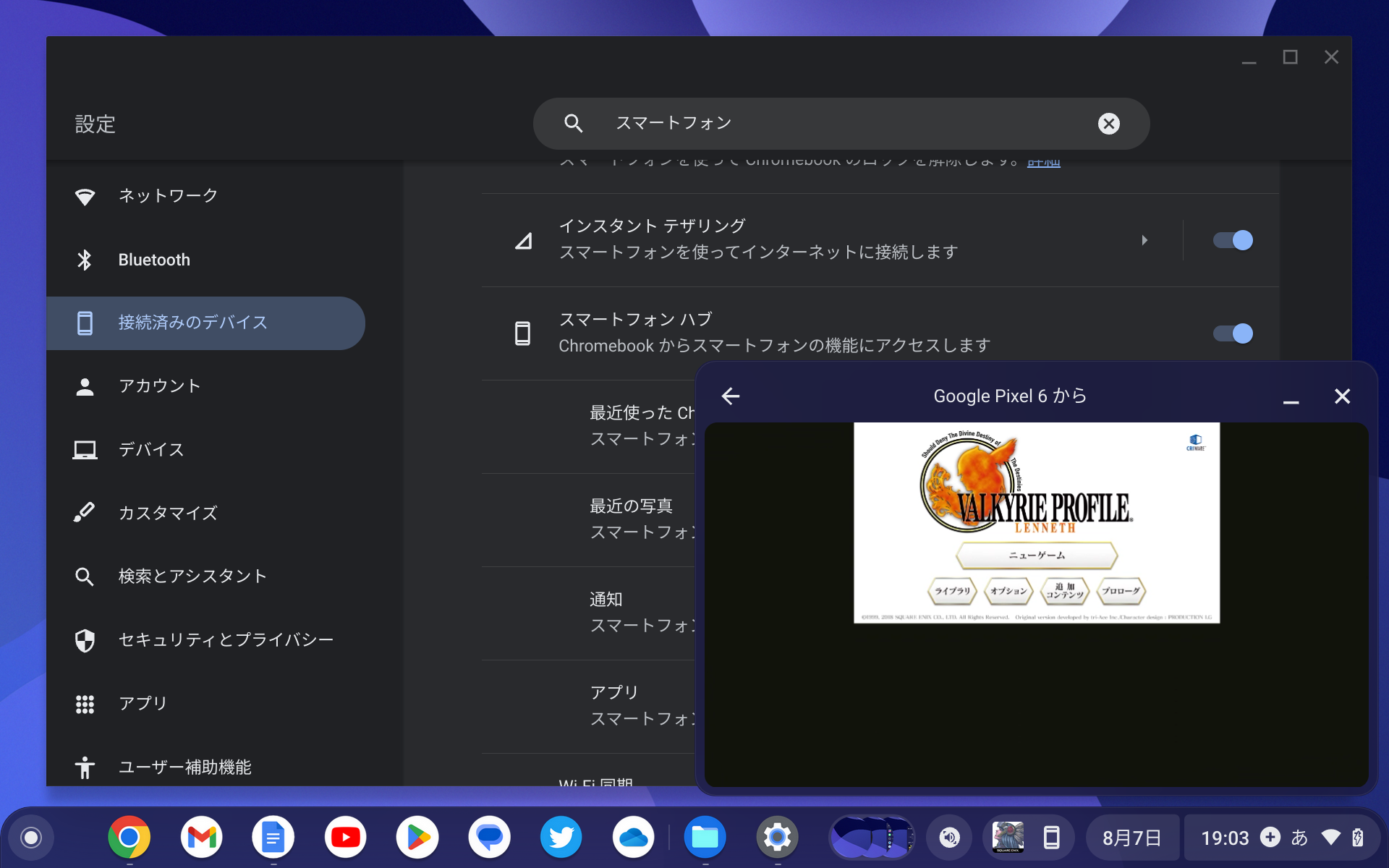Open Google Messages from the shelf
Viewport: 1389px width, 868px height.
coord(489,837)
